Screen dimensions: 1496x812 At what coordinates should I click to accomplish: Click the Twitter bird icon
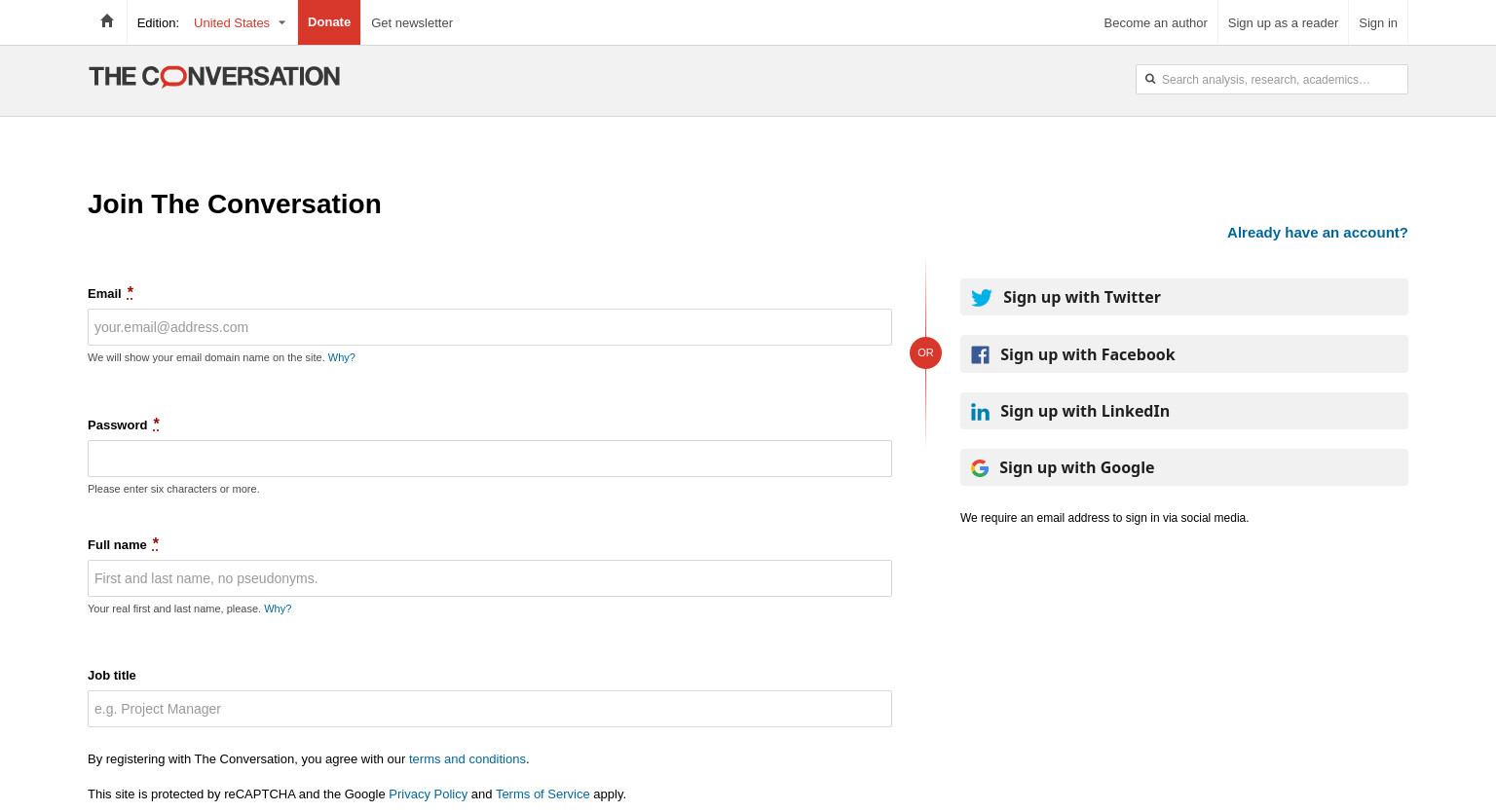point(982,298)
